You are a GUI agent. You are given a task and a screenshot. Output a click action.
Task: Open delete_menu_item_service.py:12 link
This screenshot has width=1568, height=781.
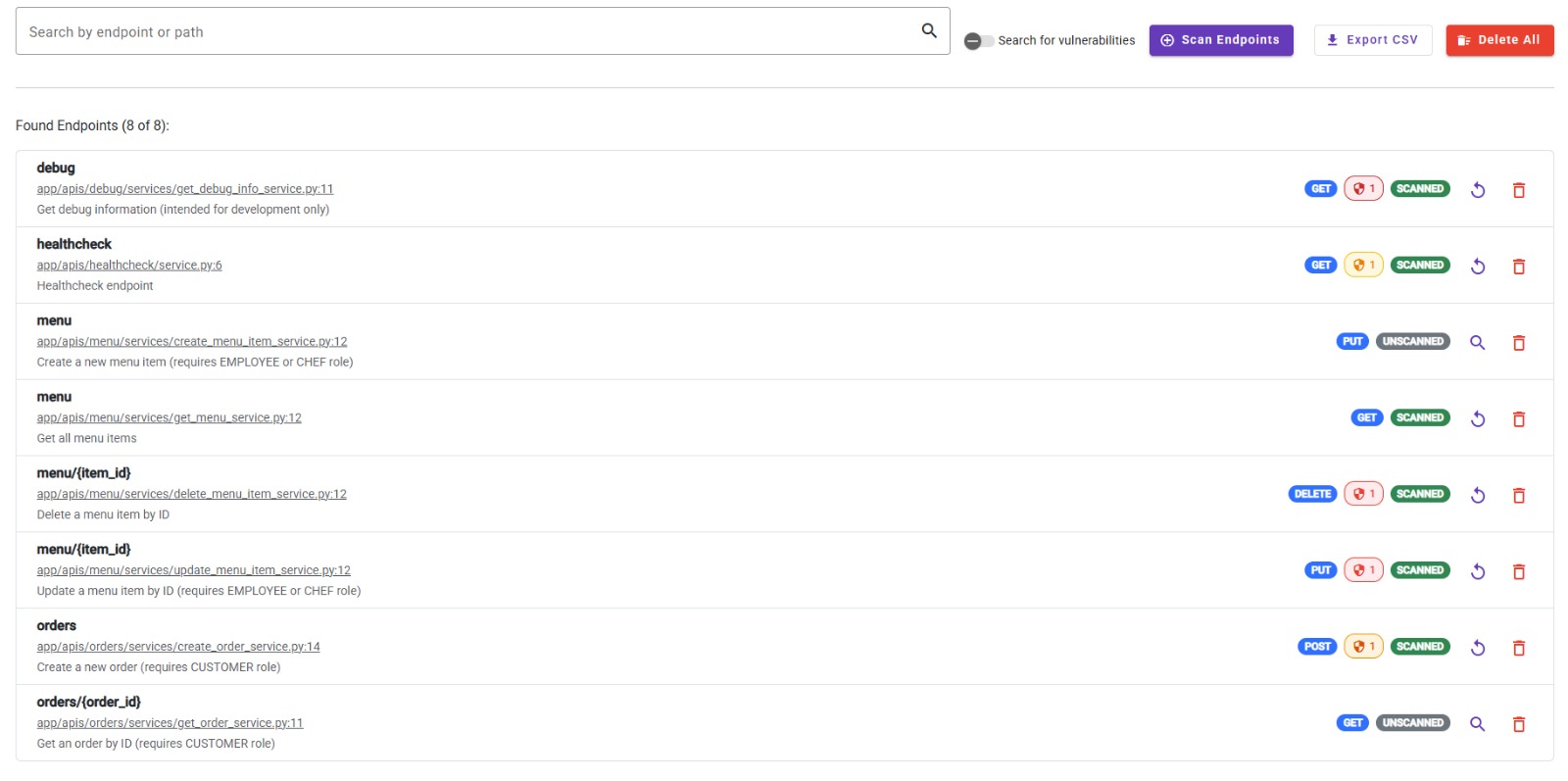[192, 495]
